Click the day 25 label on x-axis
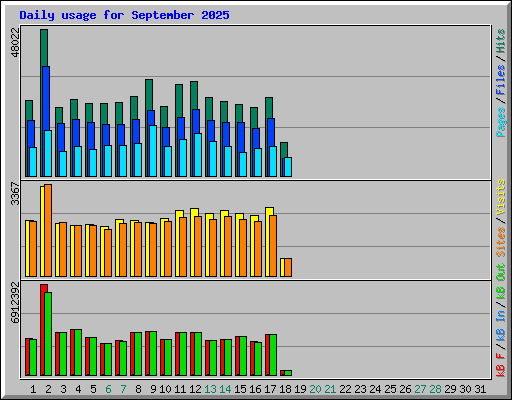 (x=390, y=389)
